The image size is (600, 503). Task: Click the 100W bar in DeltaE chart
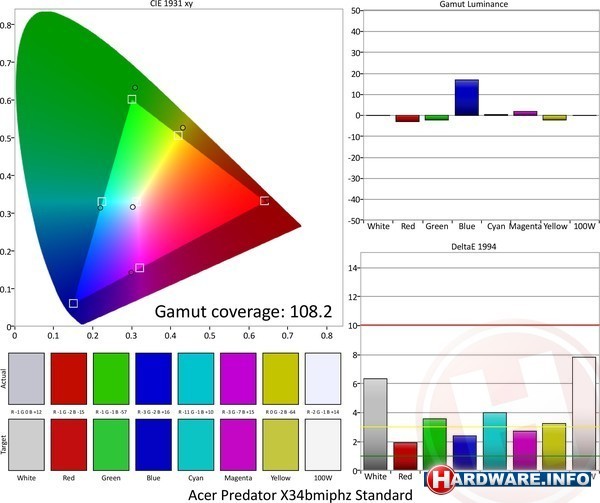[584, 414]
